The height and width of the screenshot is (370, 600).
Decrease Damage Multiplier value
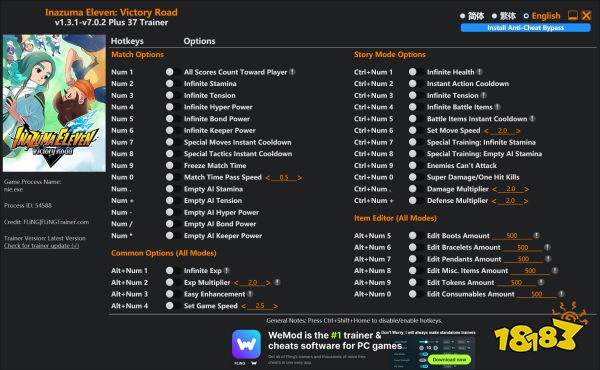[x=494, y=189]
